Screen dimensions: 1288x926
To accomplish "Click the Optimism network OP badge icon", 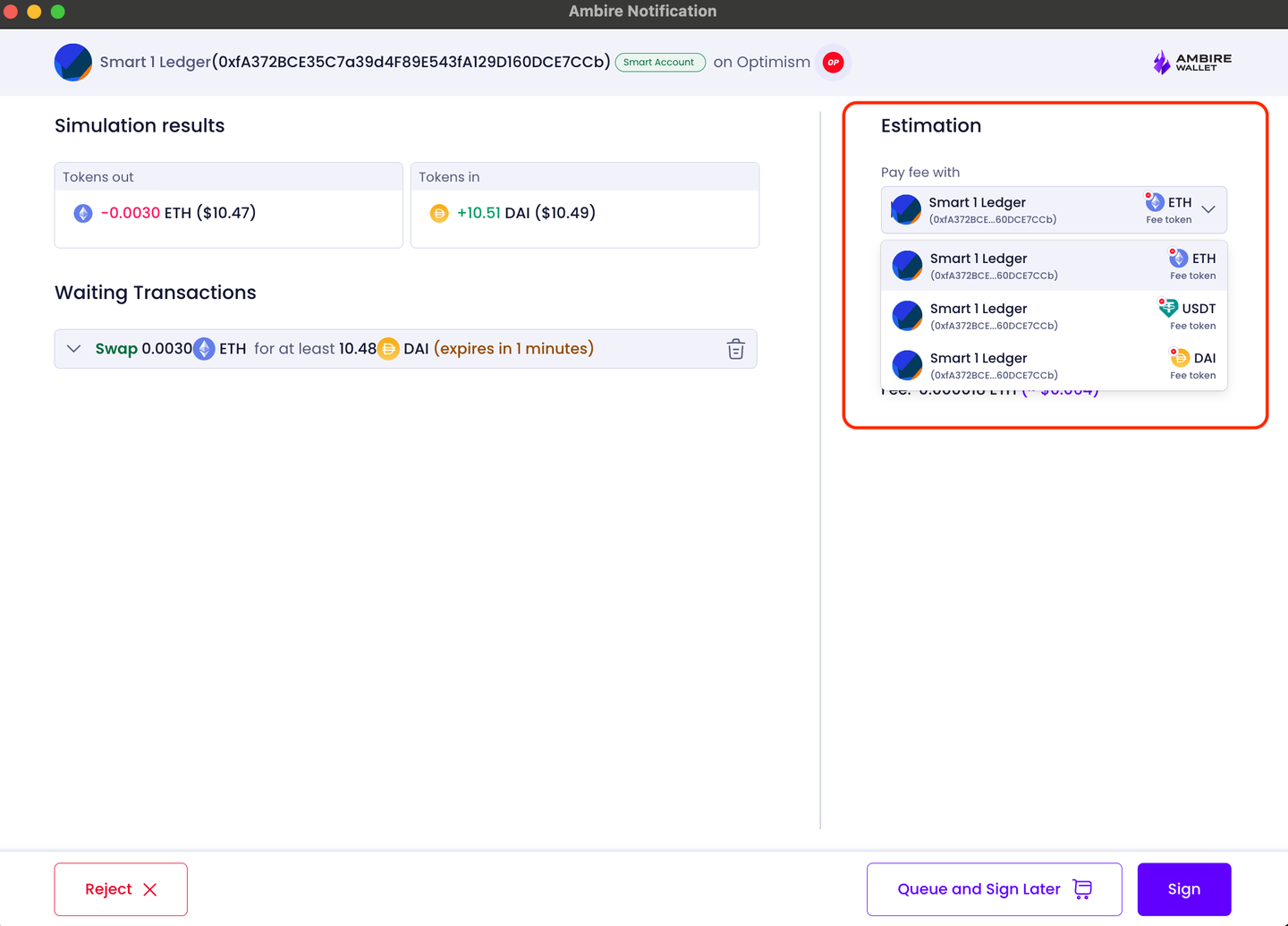I will click(833, 63).
